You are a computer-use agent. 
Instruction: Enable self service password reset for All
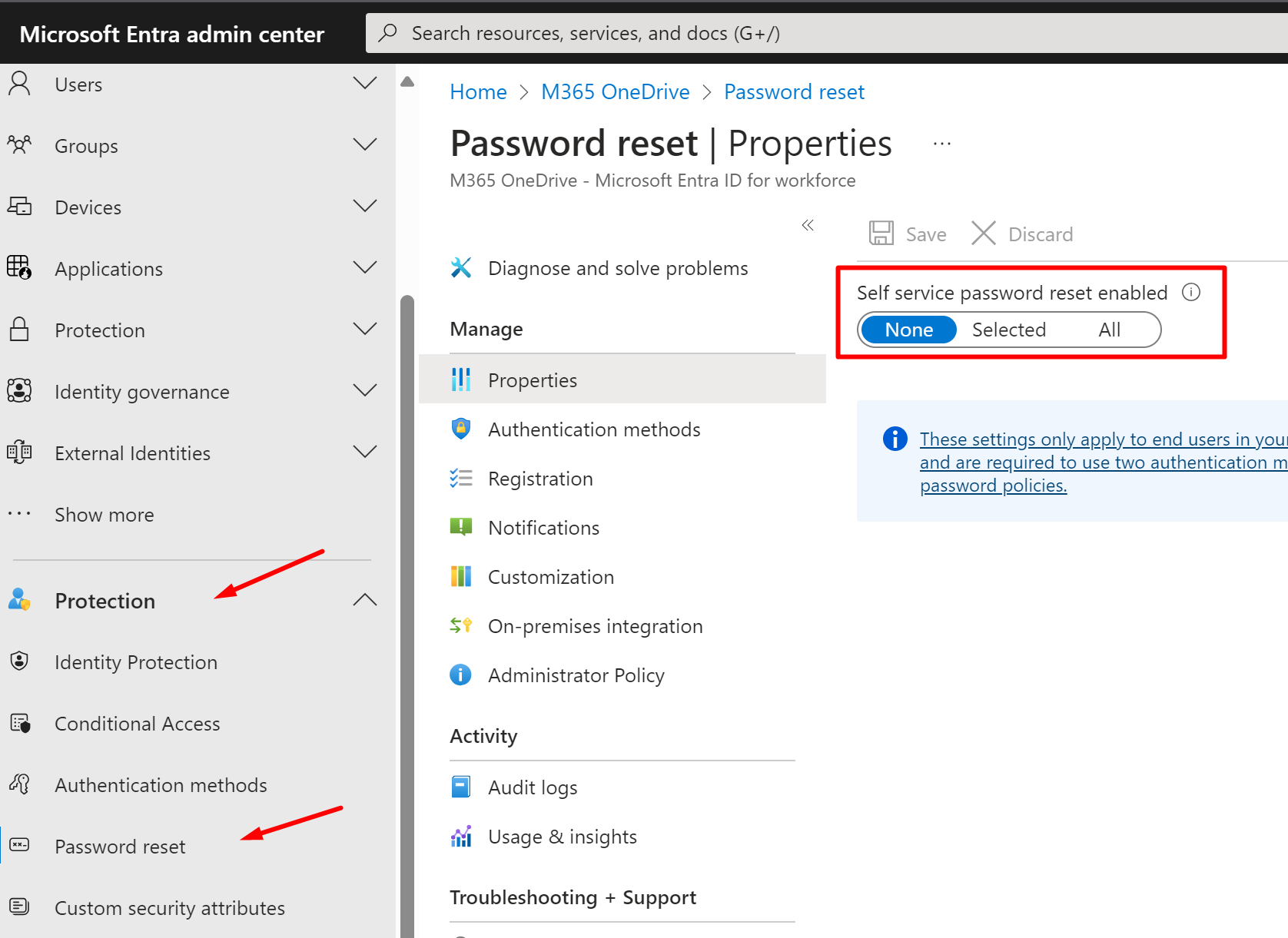point(1109,330)
